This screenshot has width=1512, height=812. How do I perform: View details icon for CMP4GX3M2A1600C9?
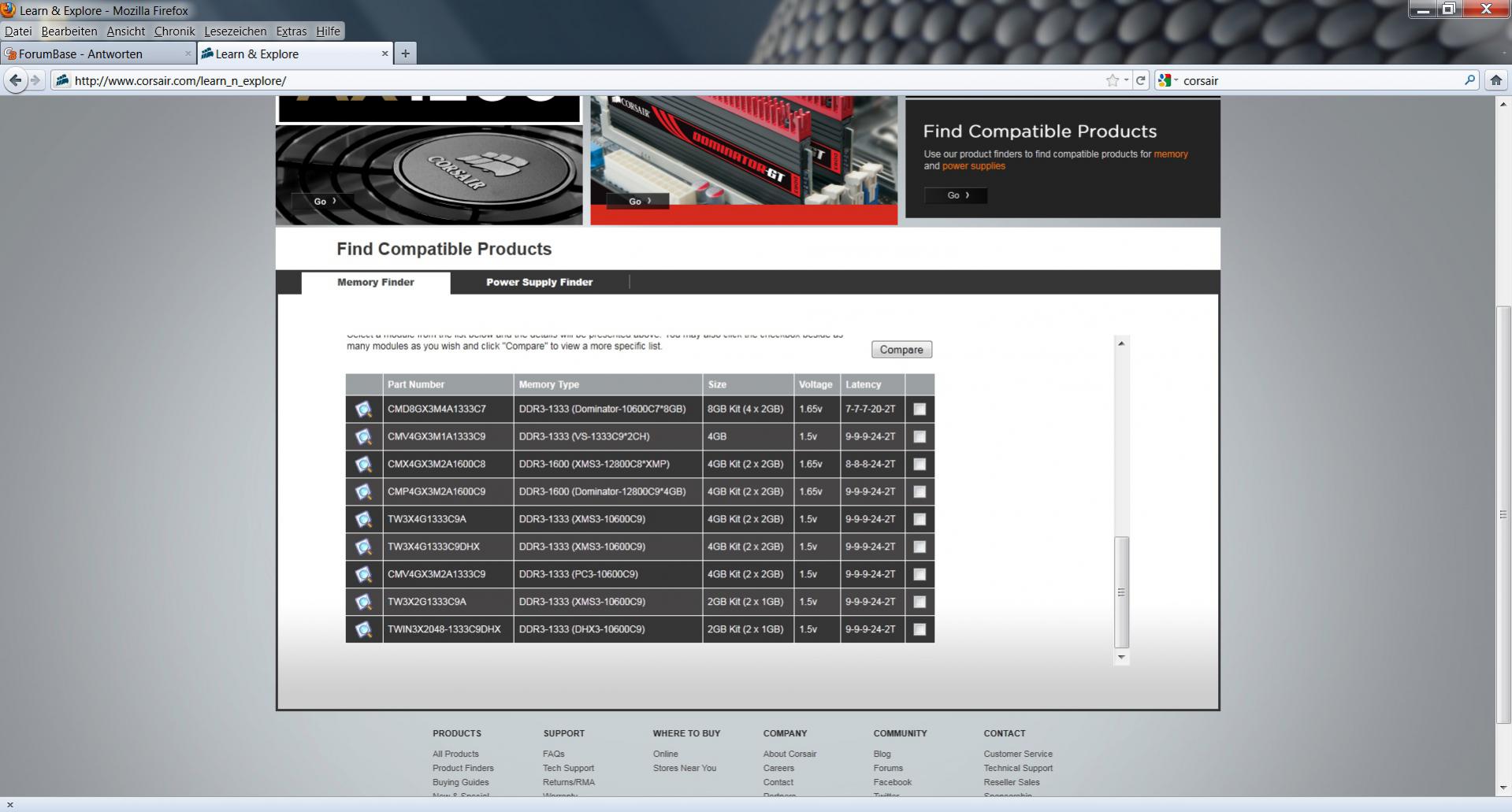[363, 491]
